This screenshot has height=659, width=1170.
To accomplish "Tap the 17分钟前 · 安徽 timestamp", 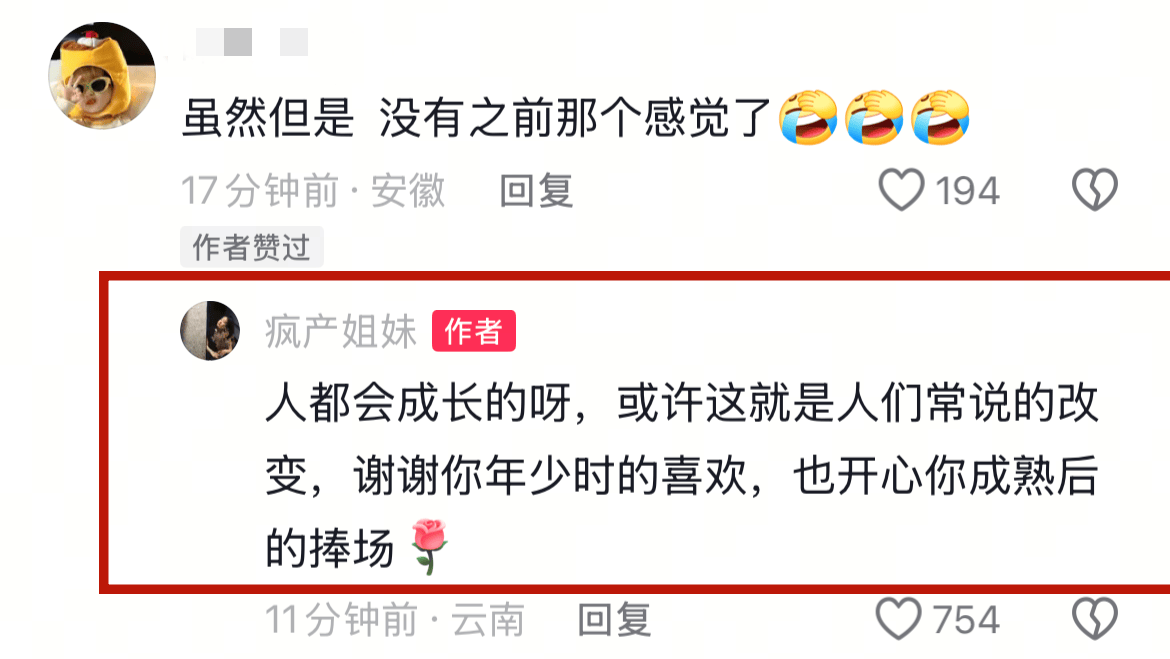I will tap(313, 190).
